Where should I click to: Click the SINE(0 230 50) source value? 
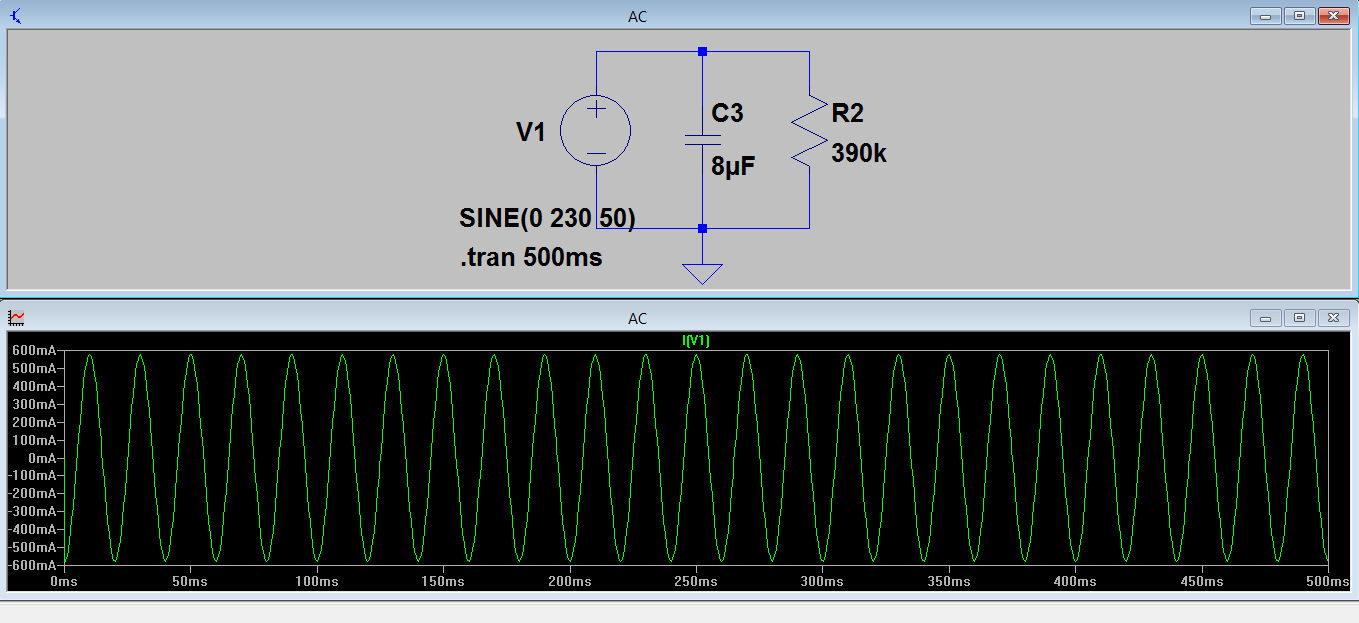(547, 218)
